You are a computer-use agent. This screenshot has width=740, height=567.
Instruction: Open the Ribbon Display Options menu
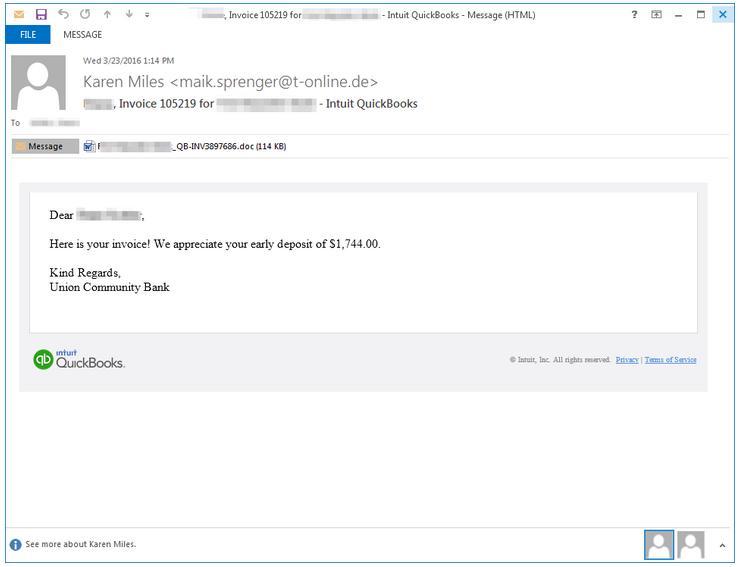tap(657, 15)
